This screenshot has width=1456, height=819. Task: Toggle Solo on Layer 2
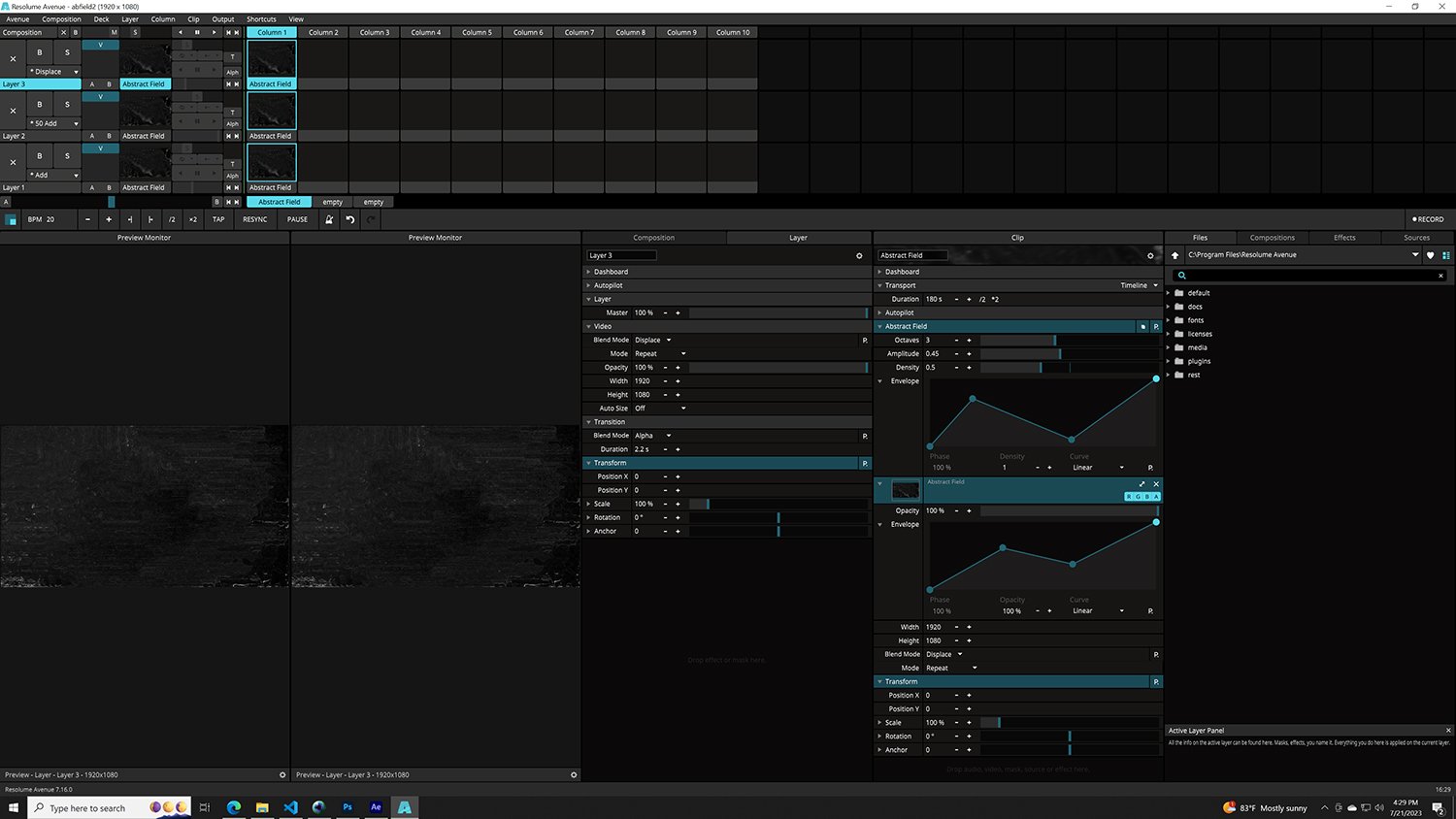tap(67, 104)
